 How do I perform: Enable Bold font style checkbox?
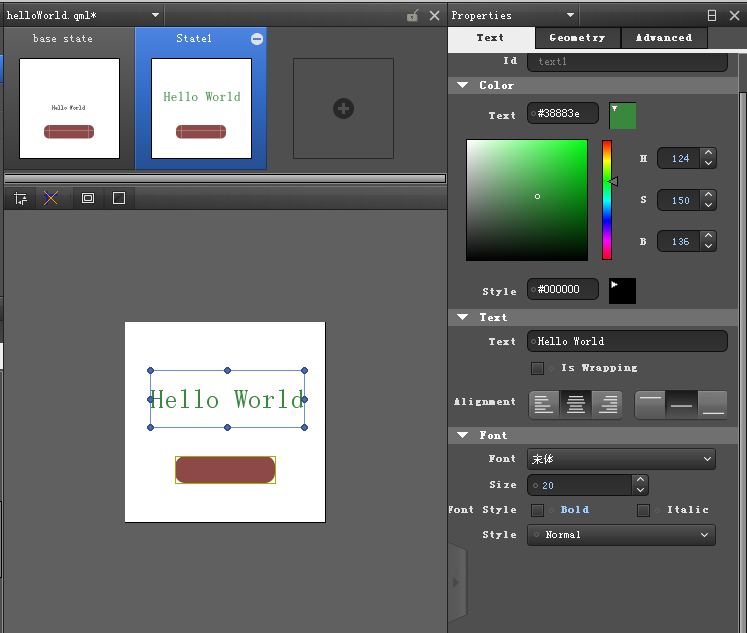click(x=537, y=510)
